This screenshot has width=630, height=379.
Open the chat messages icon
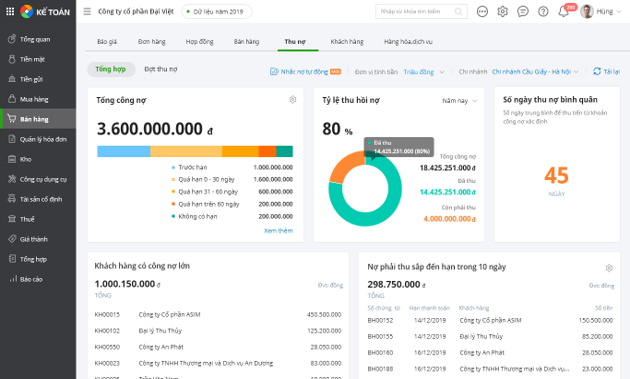point(523,12)
